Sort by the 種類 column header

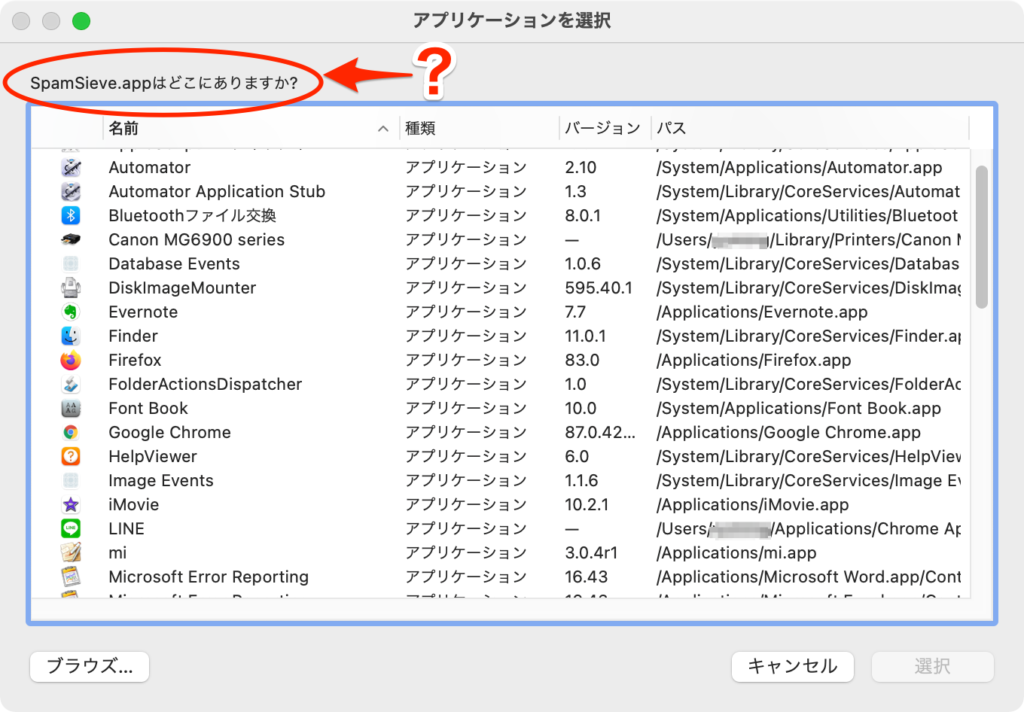pyautogui.click(x=420, y=128)
